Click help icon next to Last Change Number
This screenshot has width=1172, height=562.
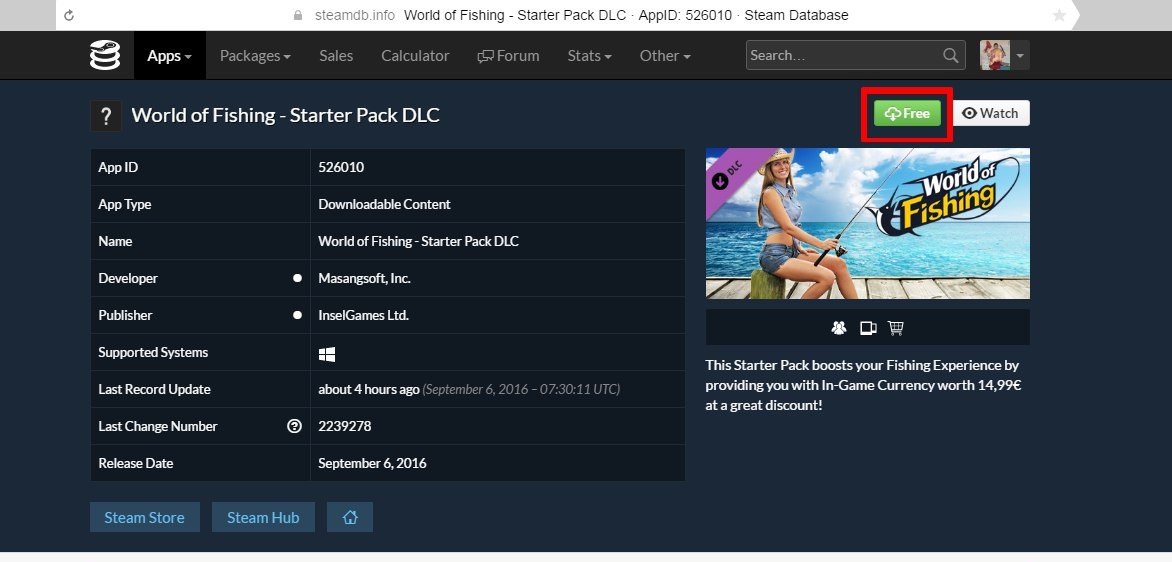point(294,426)
